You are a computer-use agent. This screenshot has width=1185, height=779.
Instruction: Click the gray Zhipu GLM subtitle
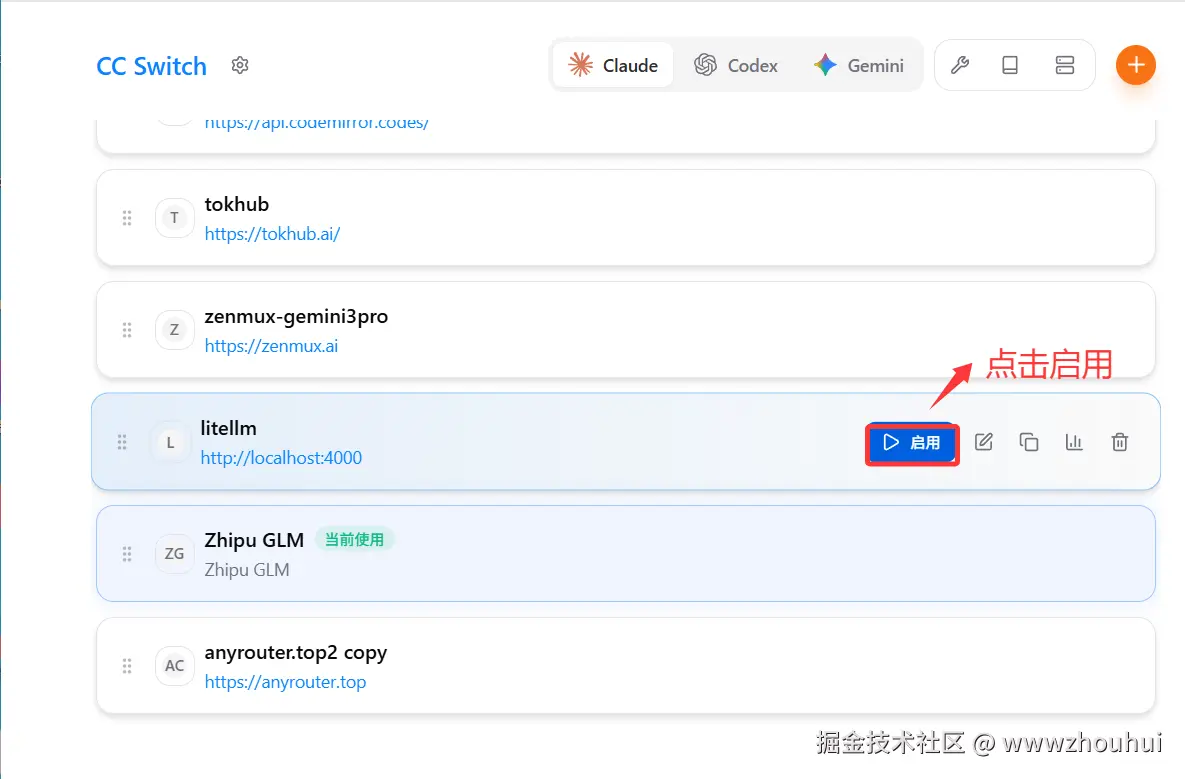[x=247, y=570]
